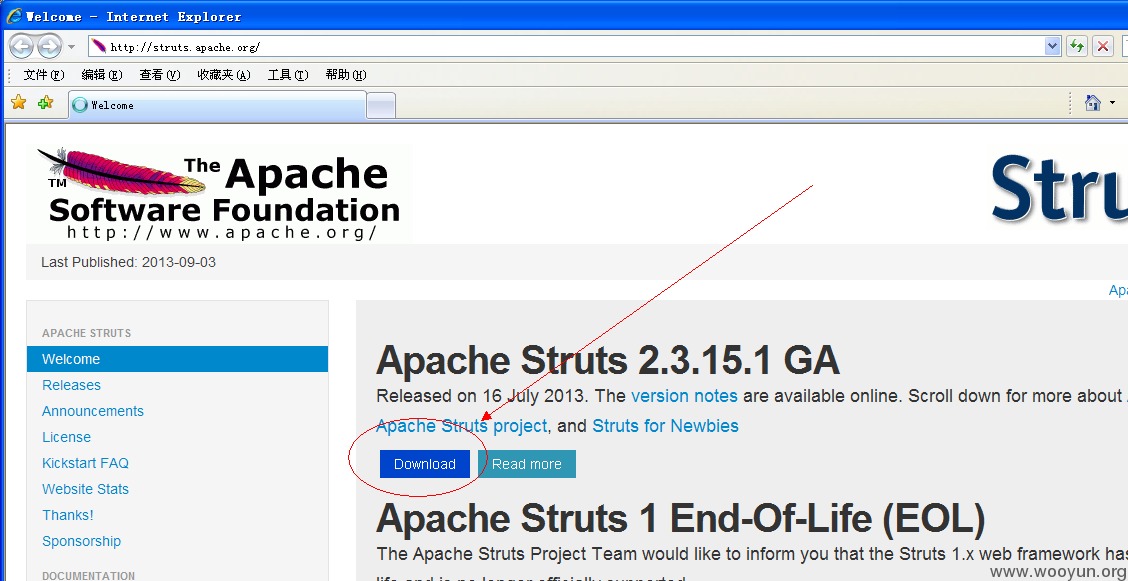This screenshot has width=1128, height=581.
Task: Open the 收藏夹(A) menu
Action: [x=224, y=75]
